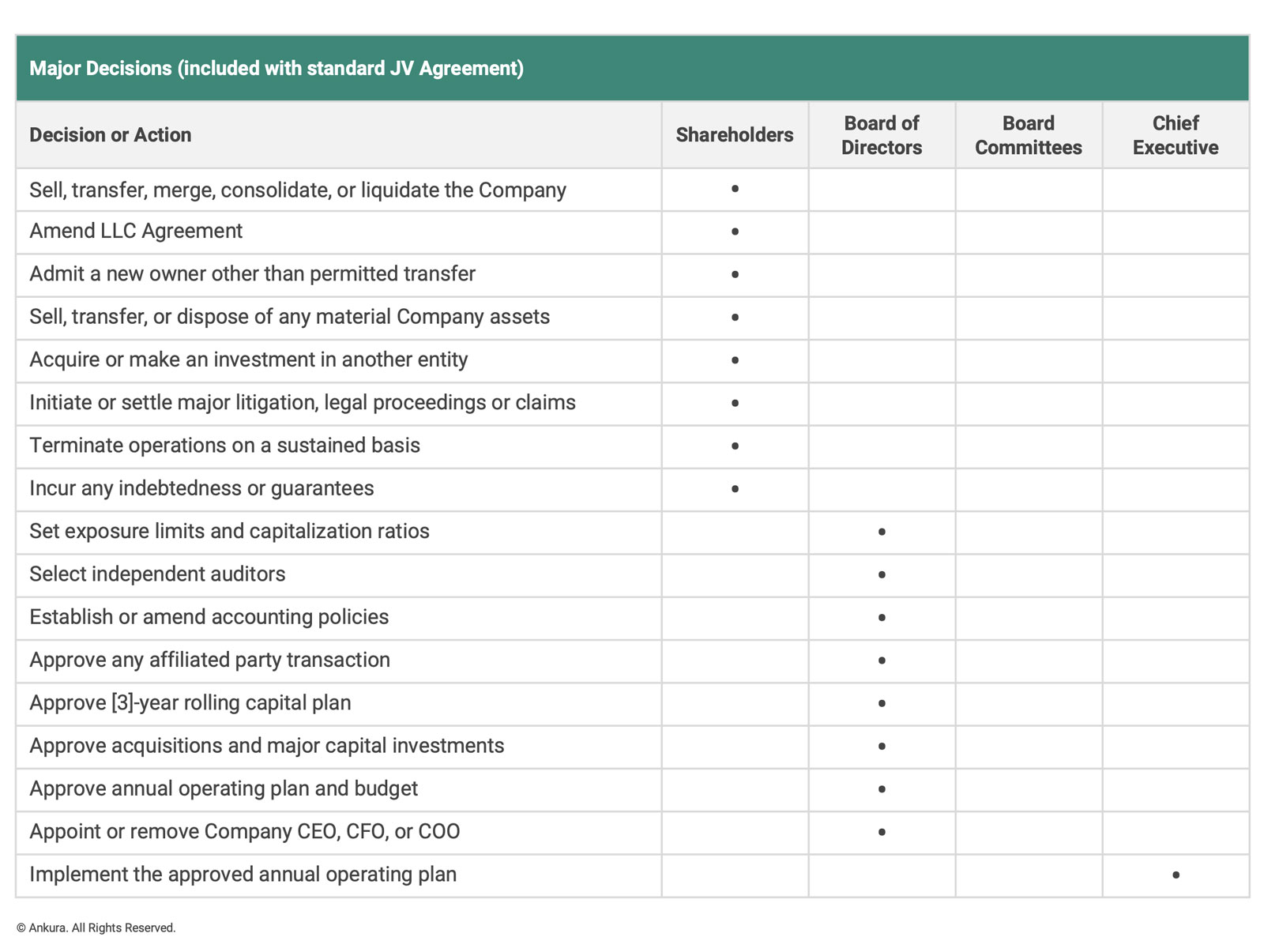Click the Major Decisions table title banner
1264x952 pixels.
[x=632, y=68]
